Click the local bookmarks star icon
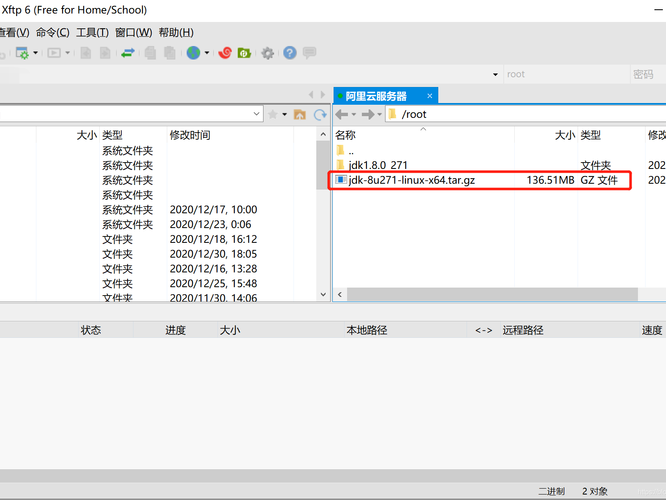 pyautogui.click(x=273, y=114)
